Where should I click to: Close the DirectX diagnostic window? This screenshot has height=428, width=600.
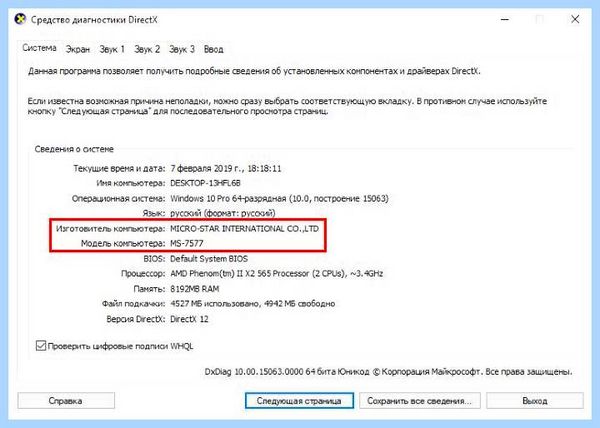coord(575,19)
